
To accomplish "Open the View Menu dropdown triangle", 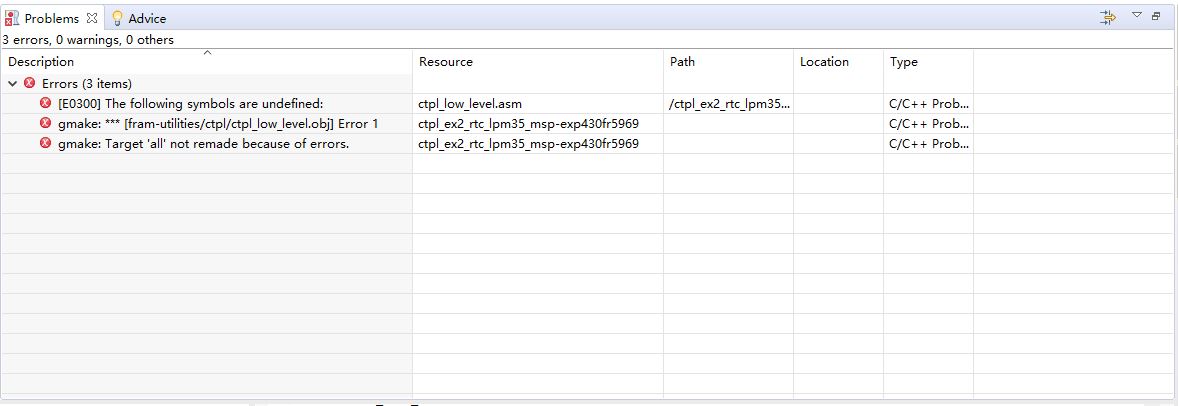I will coord(1136,15).
